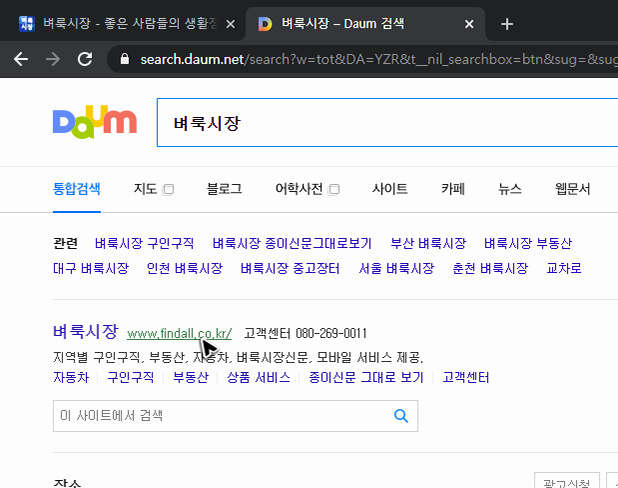Image resolution: width=618 pixels, height=488 pixels.
Task: Close the 벼룩시장 - 좋은 사람들의 tab
Action: (231, 24)
